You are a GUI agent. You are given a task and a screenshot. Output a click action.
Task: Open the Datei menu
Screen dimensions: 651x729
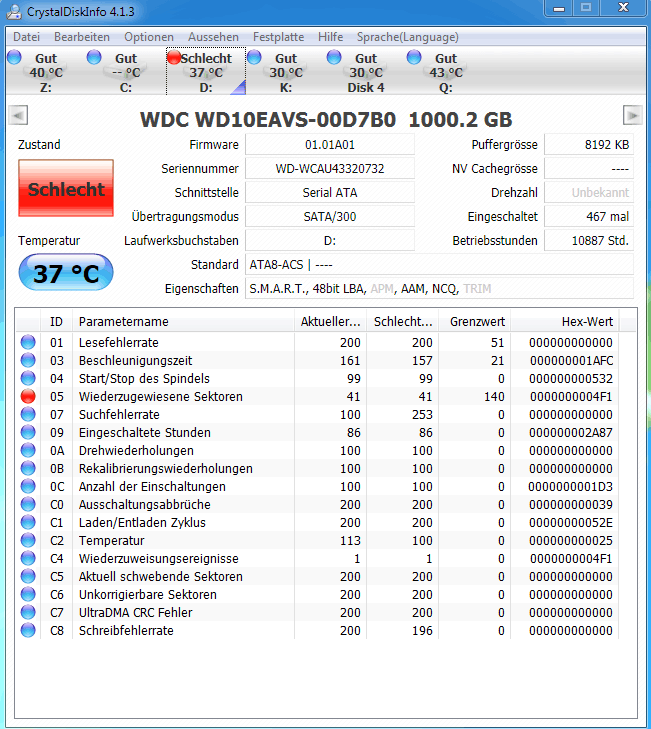[27, 37]
